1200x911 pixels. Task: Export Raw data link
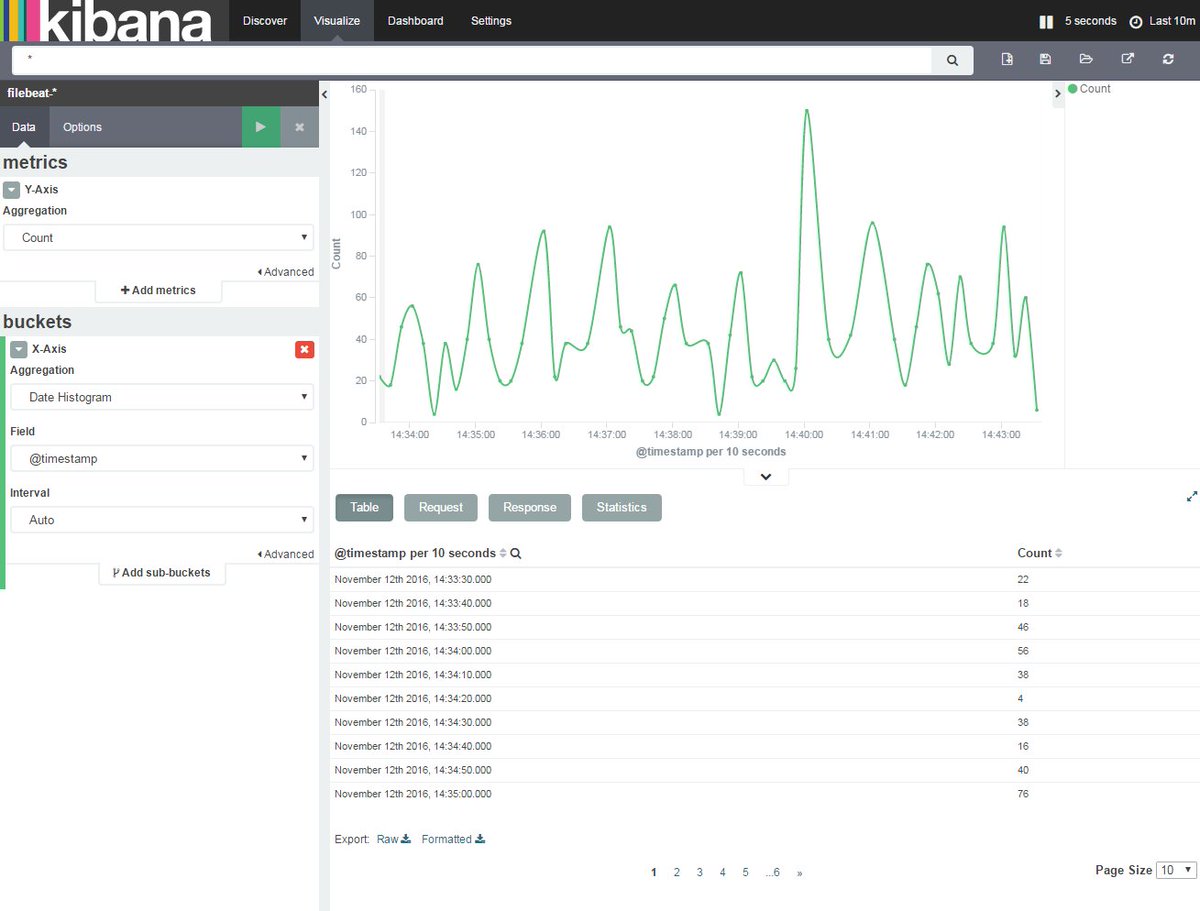pos(394,839)
